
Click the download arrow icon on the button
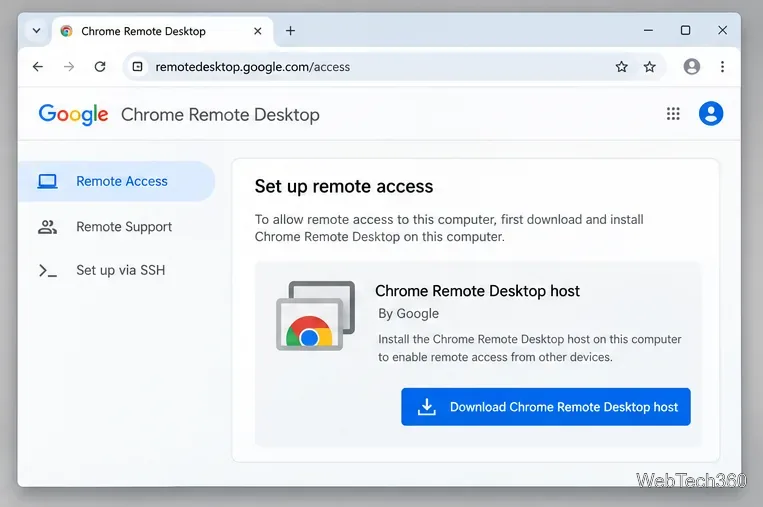point(427,407)
